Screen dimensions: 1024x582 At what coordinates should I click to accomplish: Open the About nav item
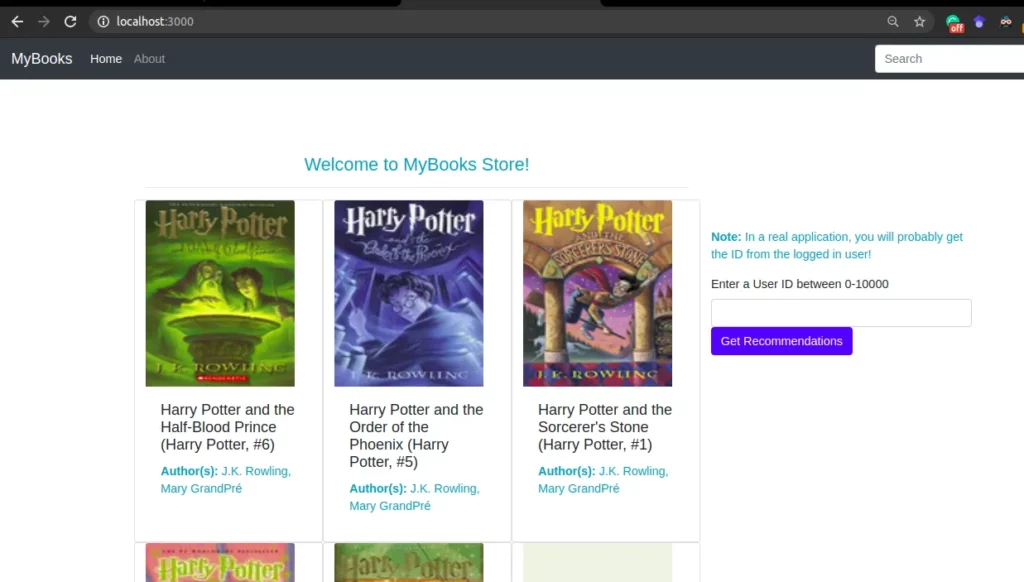[x=150, y=59]
